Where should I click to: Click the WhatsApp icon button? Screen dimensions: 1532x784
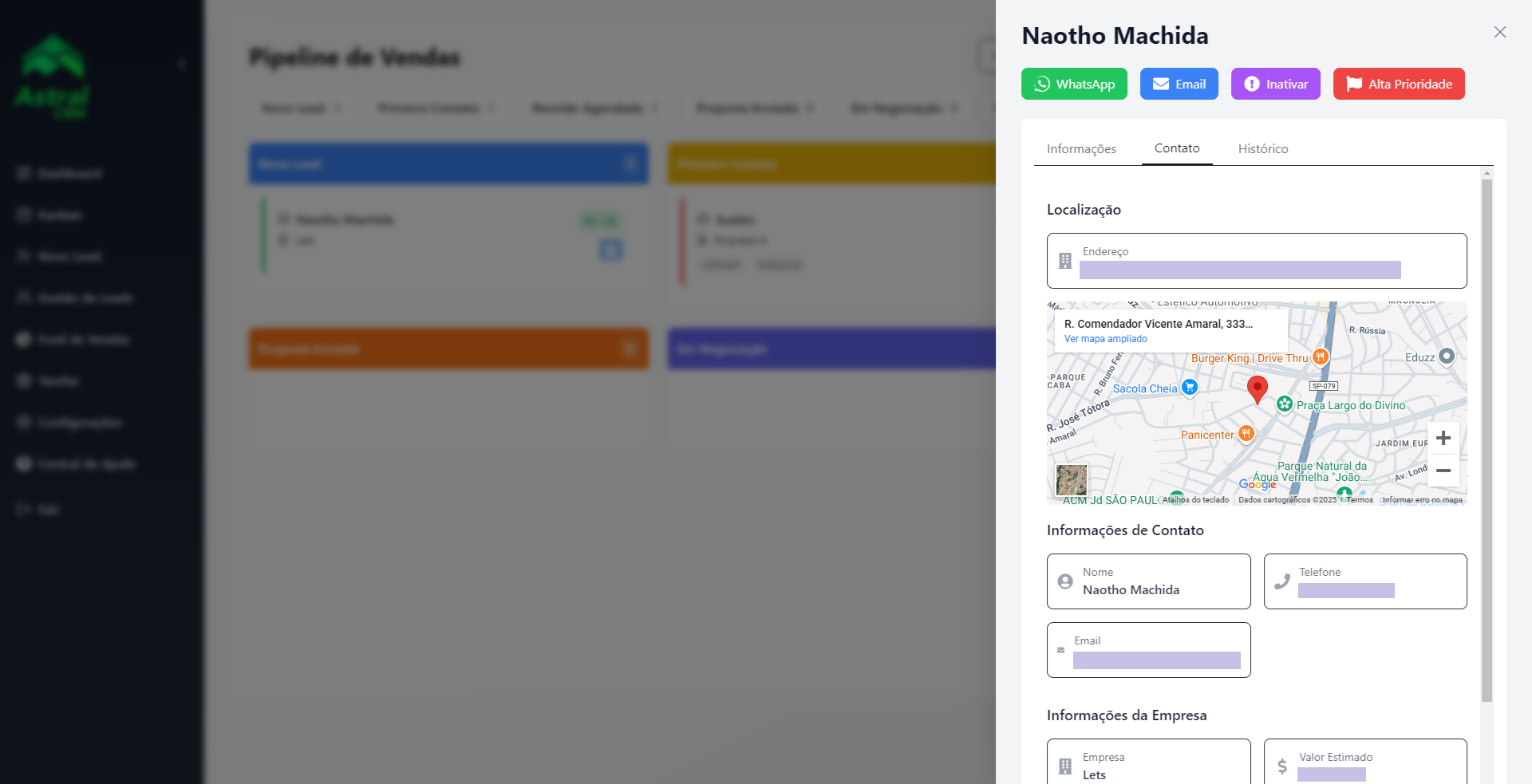pos(1074,84)
